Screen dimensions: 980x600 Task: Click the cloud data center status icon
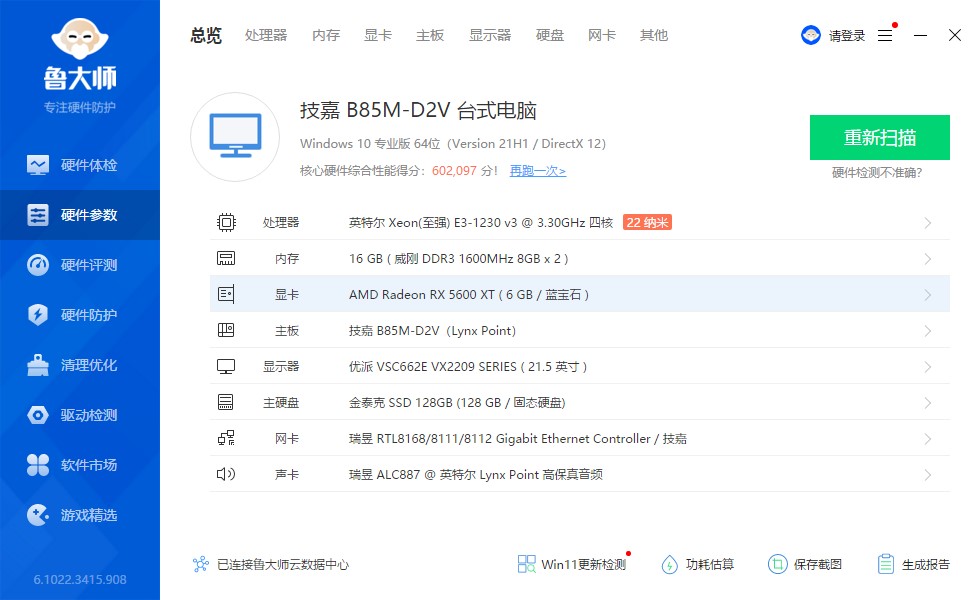[201, 564]
